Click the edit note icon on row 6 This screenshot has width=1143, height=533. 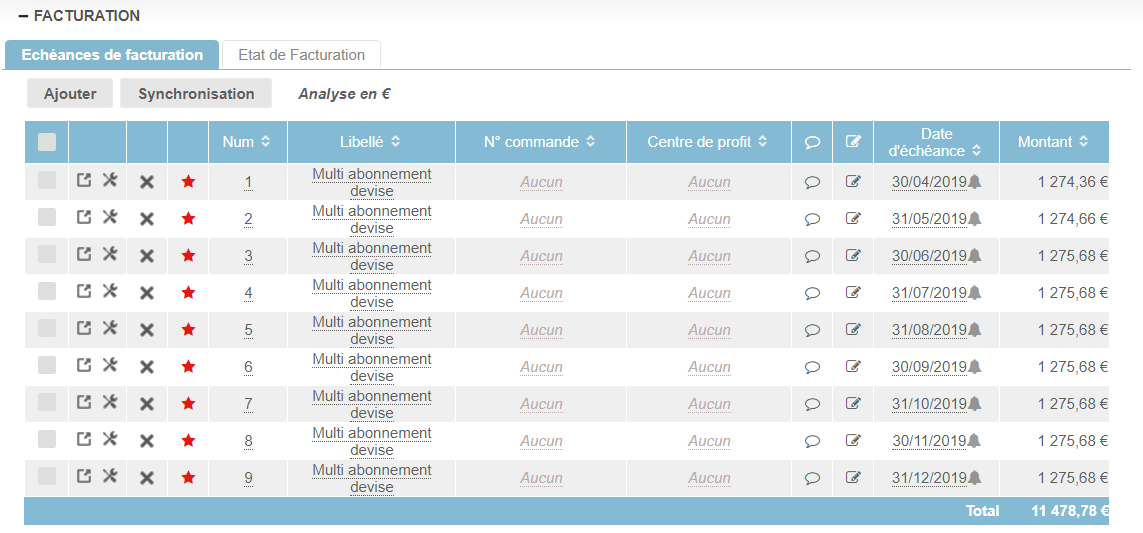[x=853, y=367]
